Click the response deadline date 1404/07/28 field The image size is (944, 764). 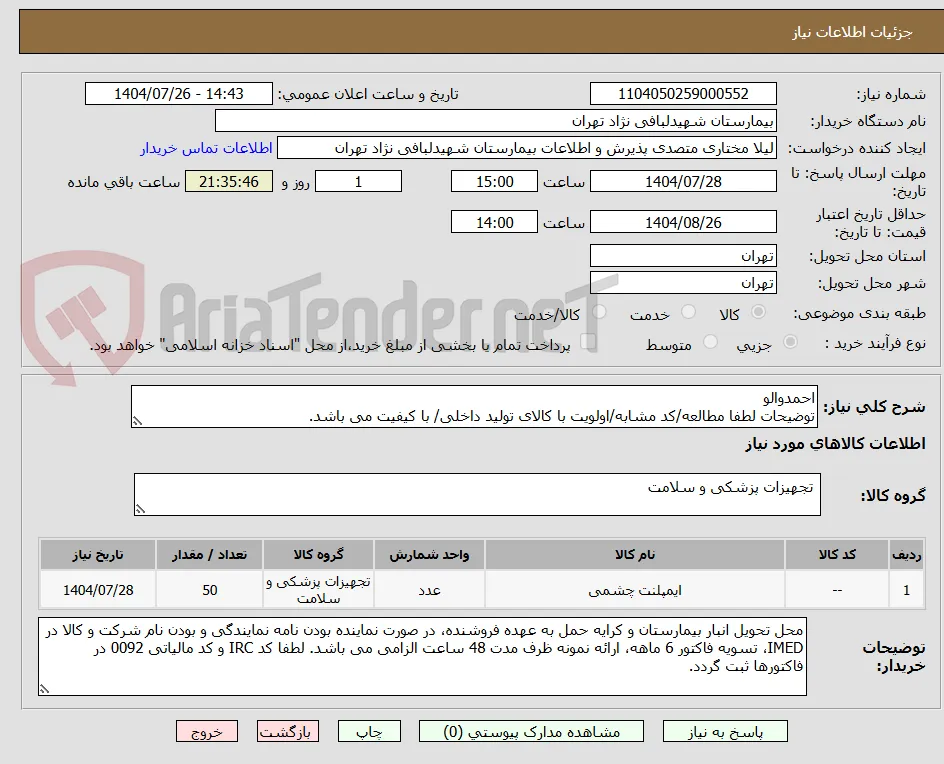pos(683,181)
